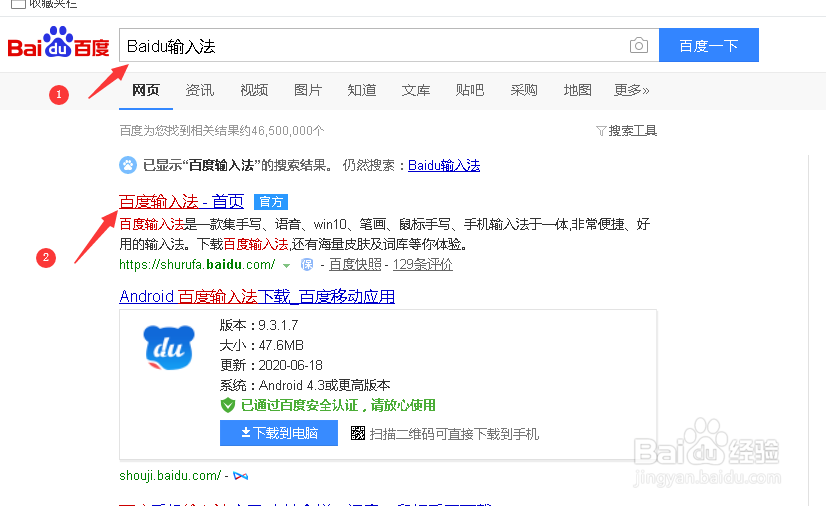Switch to the 视频 tab
The height and width of the screenshot is (506, 826).
tap(254, 90)
